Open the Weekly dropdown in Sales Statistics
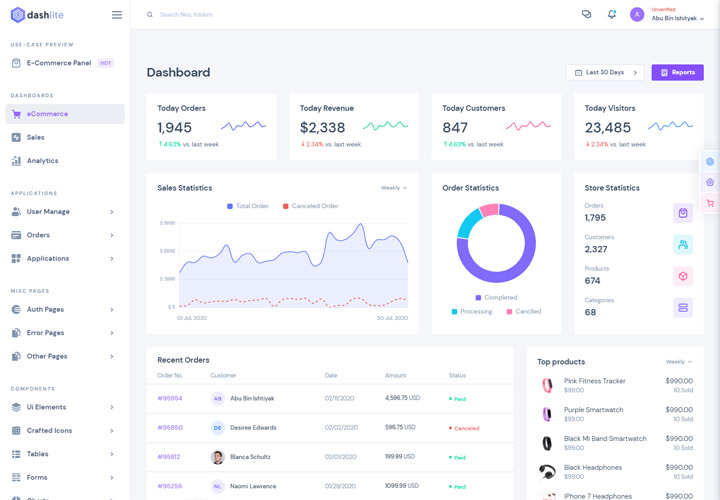The image size is (720, 500). tap(393, 188)
